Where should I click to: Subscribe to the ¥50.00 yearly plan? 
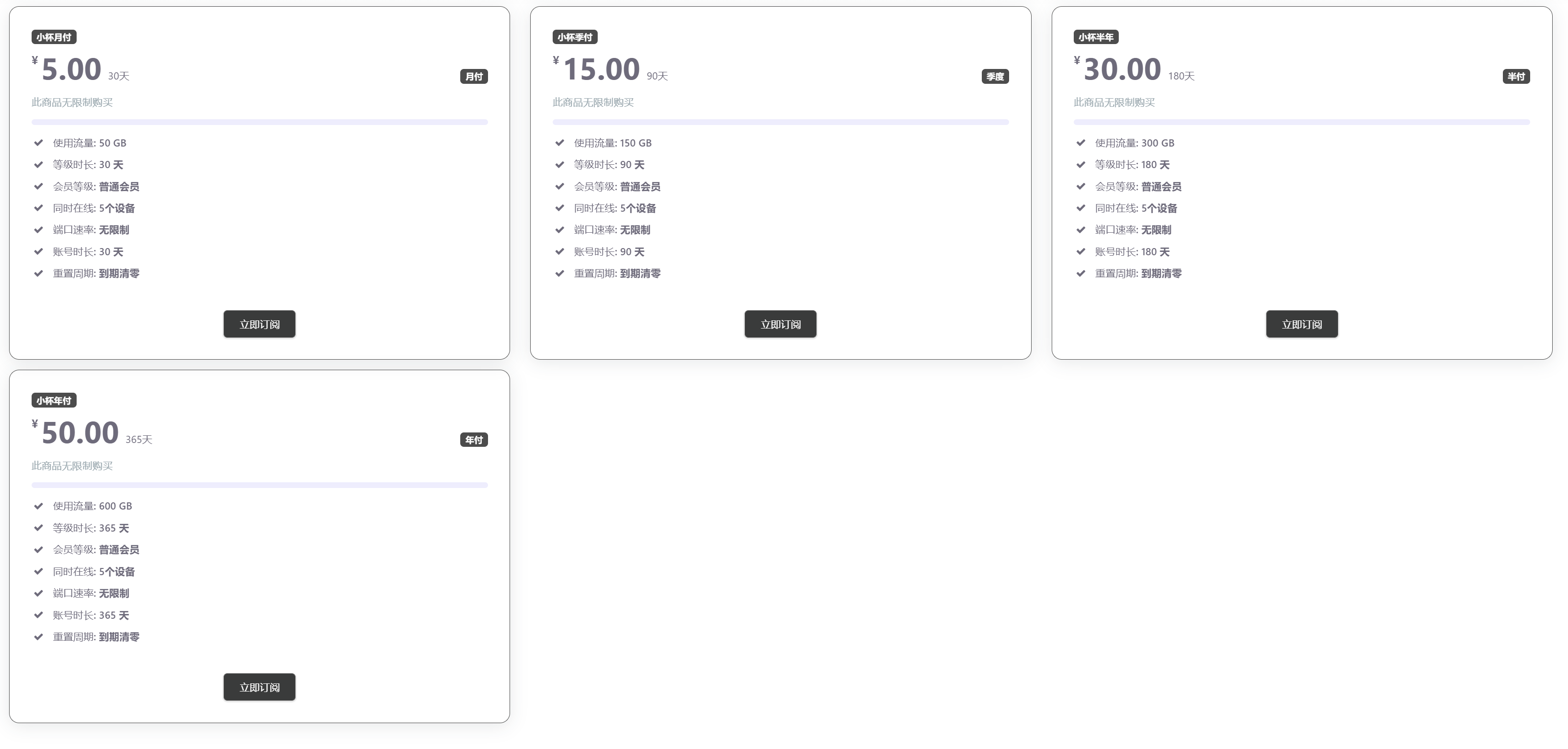coord(259,687)
